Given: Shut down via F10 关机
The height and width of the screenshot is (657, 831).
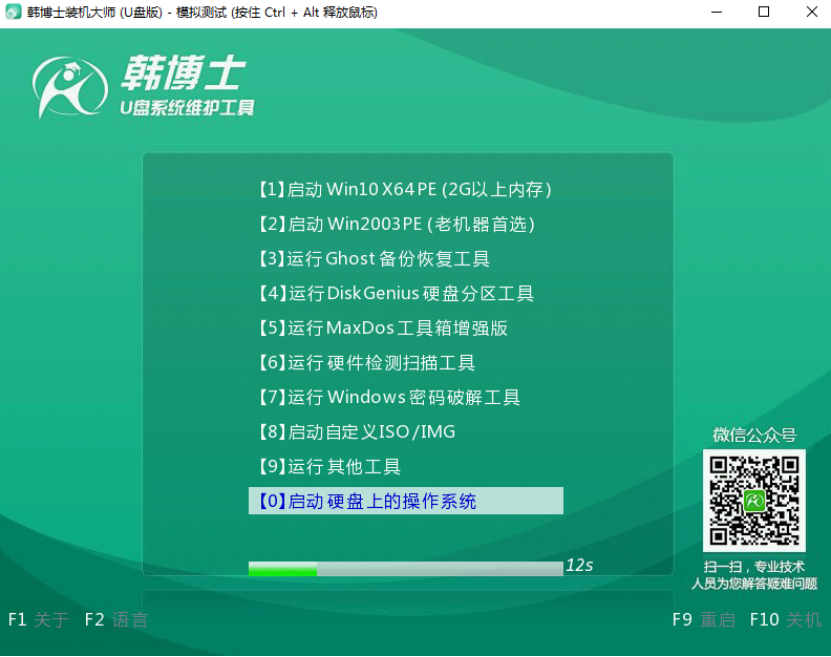Looking at the screenshot, I should coord(780,620).
